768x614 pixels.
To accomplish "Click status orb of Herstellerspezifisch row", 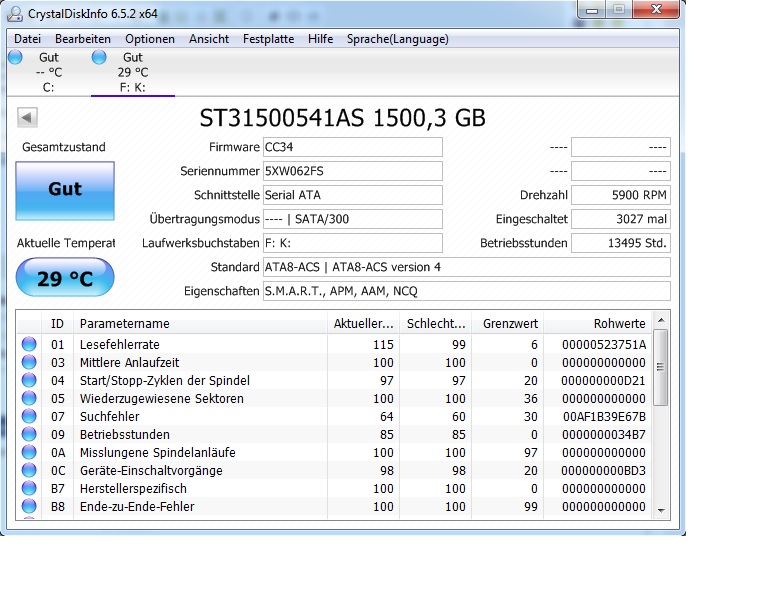I will coord(29,489).
